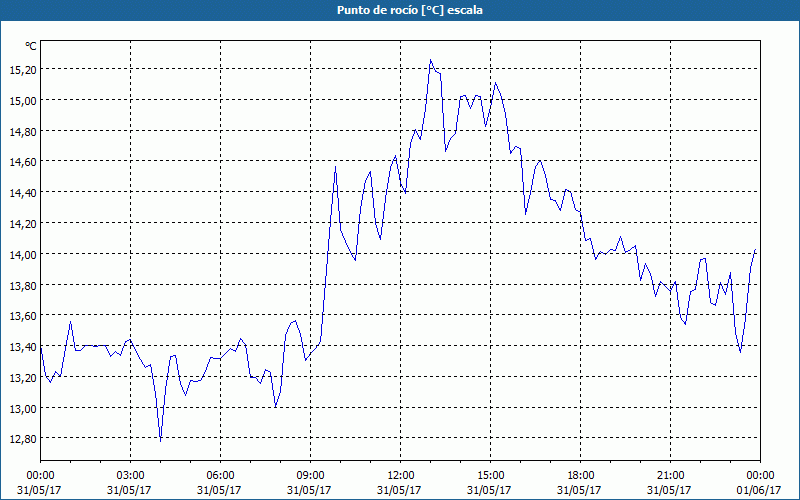Click the 14,60 y-axis value

23,162
